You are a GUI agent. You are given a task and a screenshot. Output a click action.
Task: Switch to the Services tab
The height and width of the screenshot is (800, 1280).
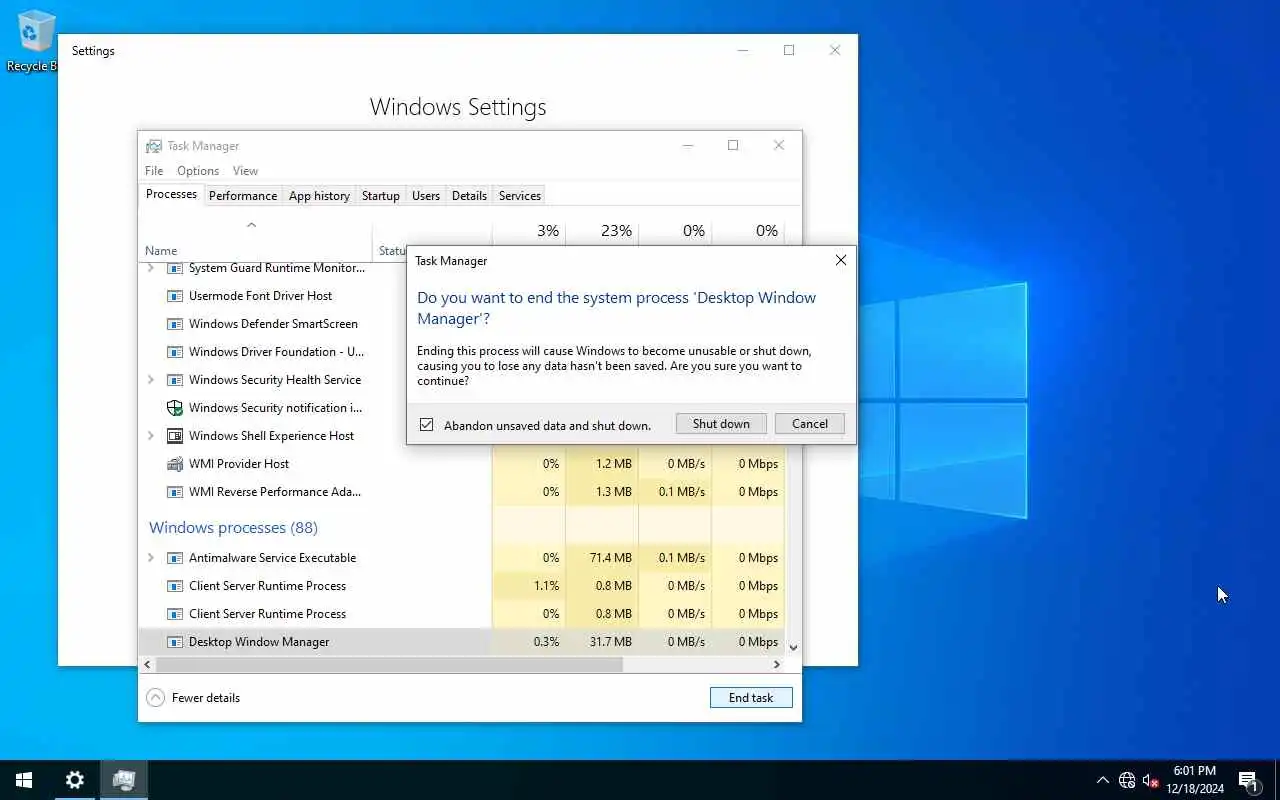[x=520, y=196]
